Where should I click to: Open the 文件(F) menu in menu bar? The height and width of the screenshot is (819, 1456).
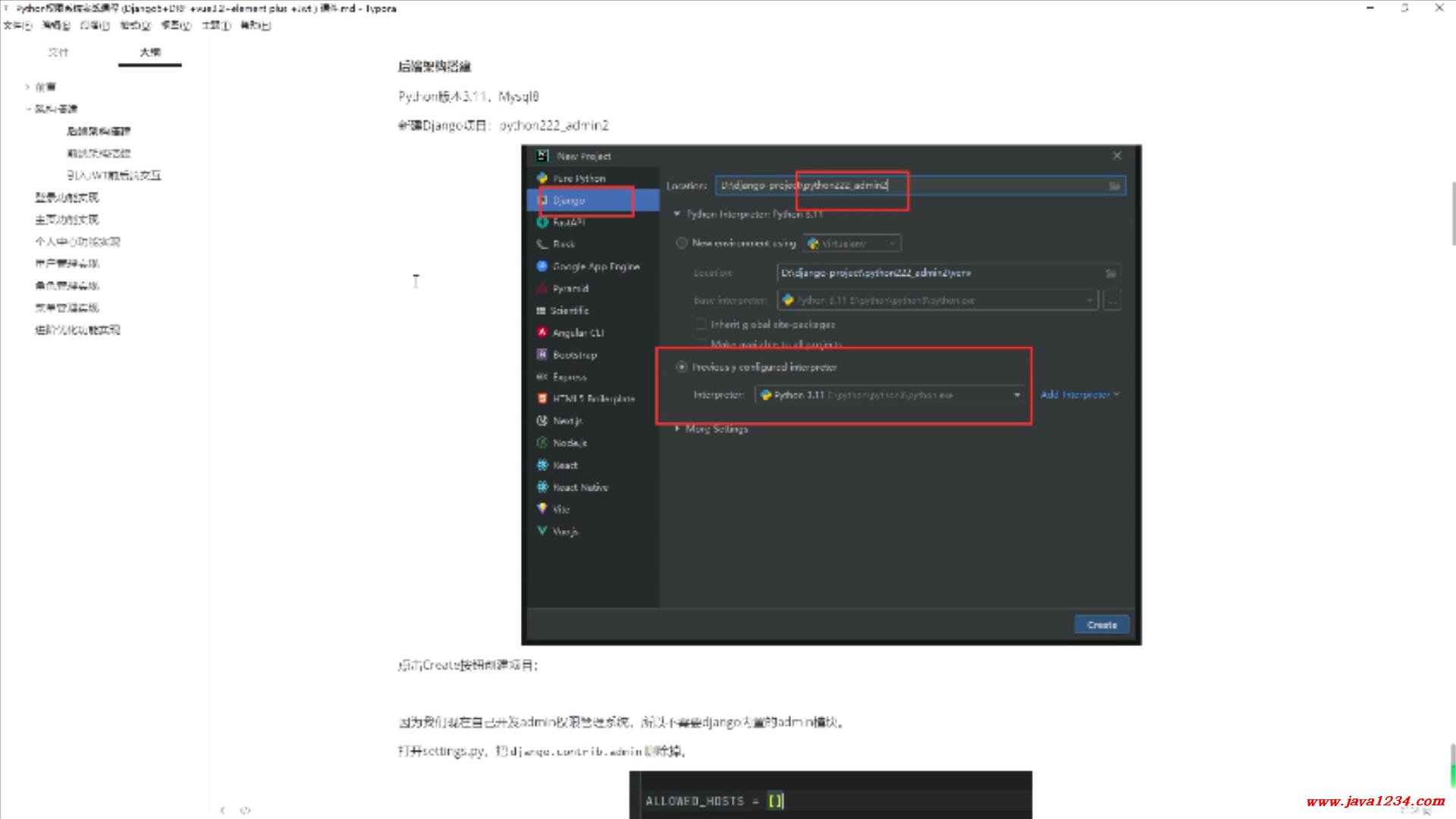tap(17, 26)
